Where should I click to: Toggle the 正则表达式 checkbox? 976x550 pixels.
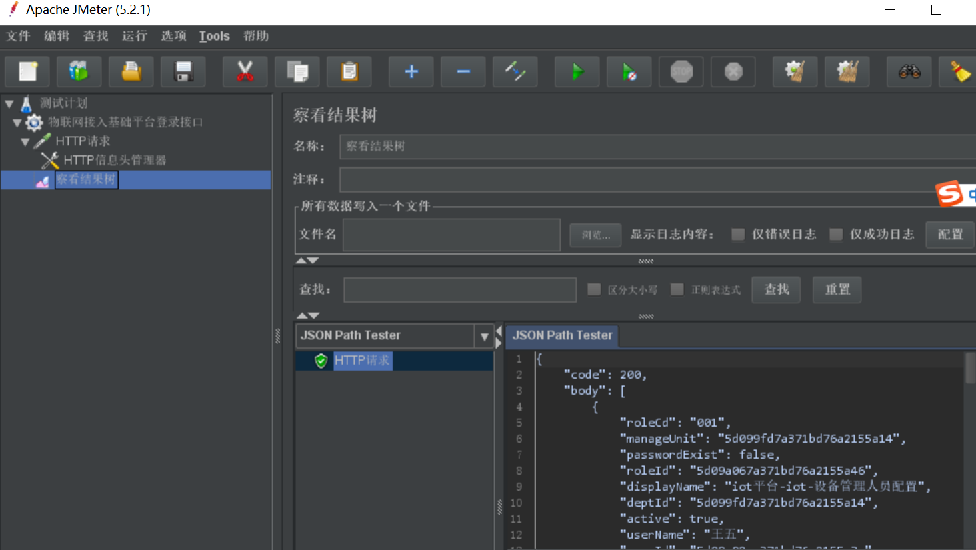(x=677, y=289)
